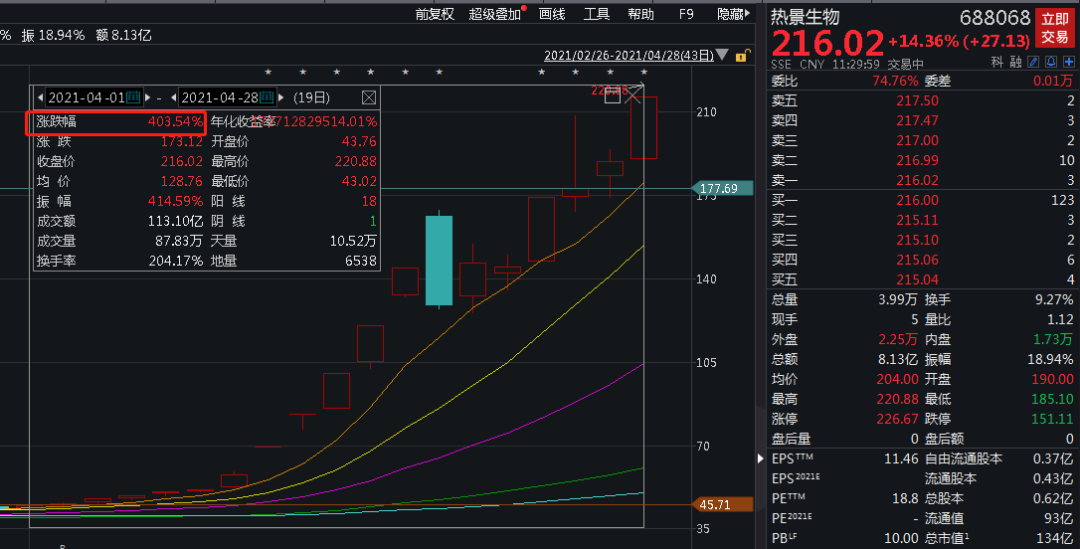Screen dimensions: 1080x549
Task: Click the stock name 热景生物
Action: [805, 17]
